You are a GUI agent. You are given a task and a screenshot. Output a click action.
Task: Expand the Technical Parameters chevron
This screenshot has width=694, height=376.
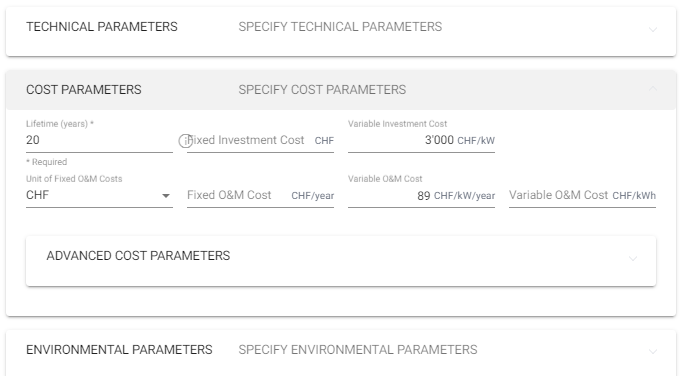653,30
